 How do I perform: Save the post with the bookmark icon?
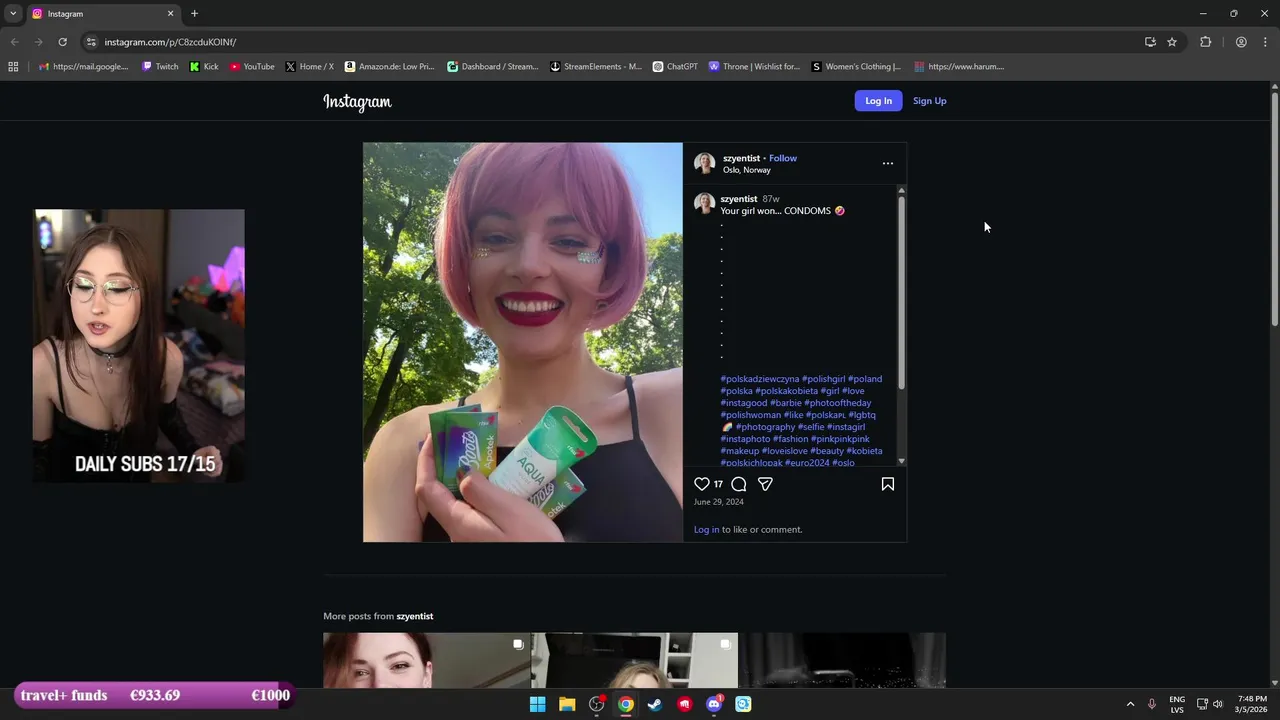(x=887, y=484)
